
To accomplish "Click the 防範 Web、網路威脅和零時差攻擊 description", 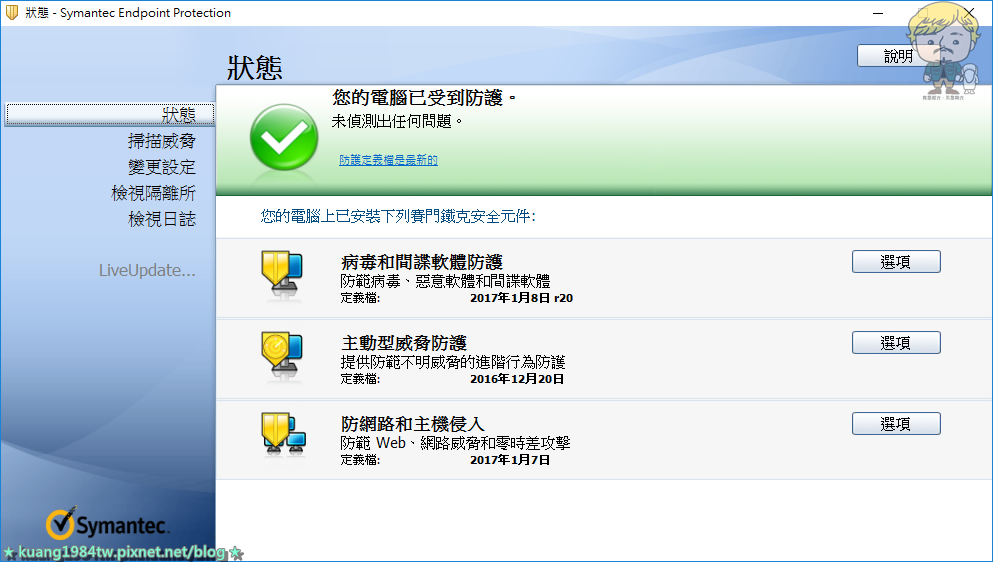I will pos(455,443).
